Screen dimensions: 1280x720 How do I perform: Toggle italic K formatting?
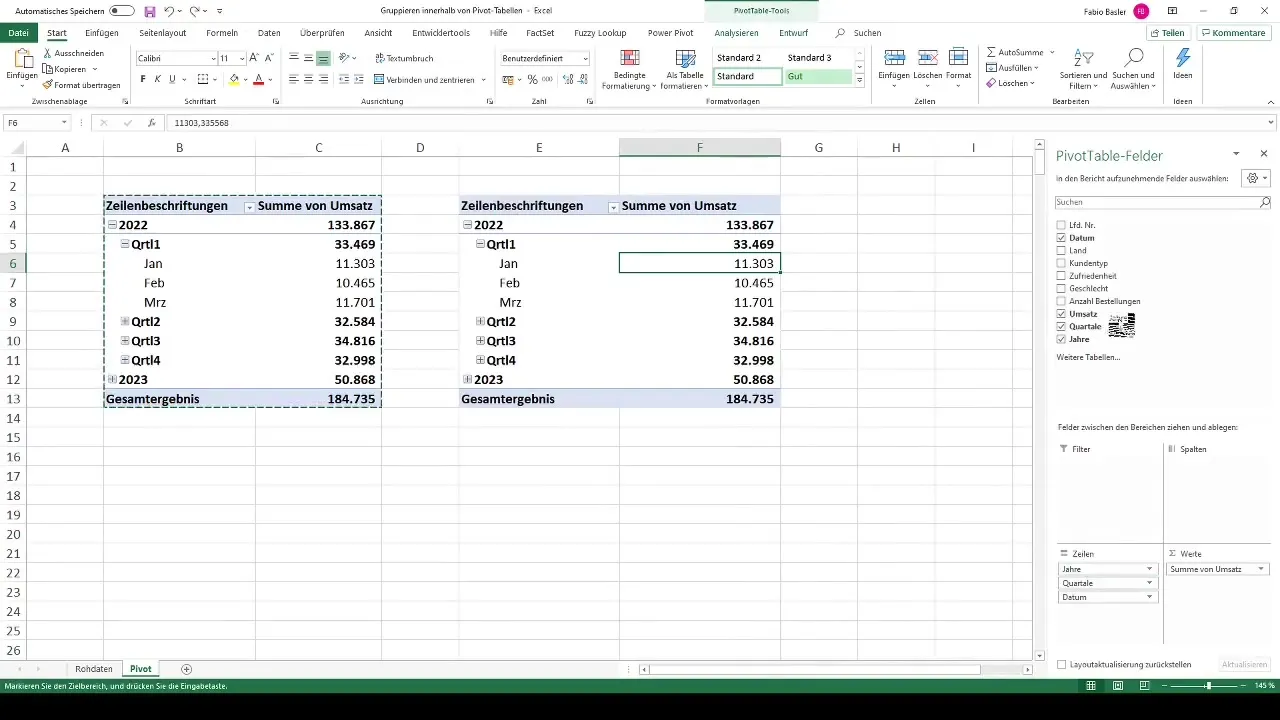(x=158, y=79)
